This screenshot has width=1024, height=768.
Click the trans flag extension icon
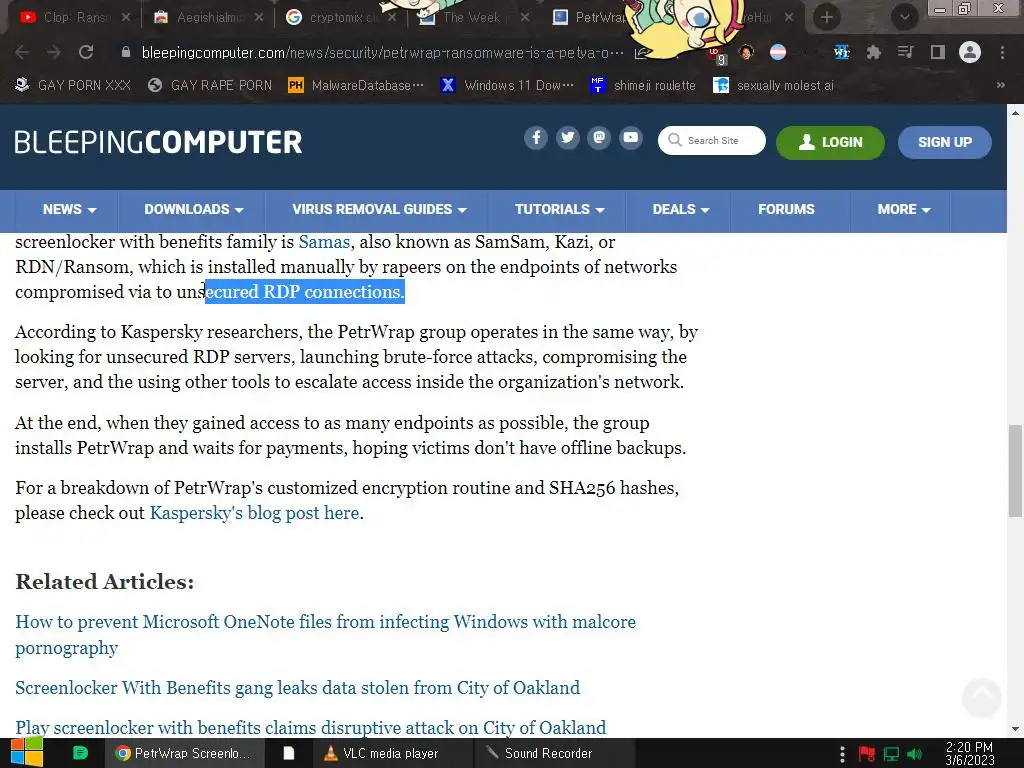click(778, 52)
